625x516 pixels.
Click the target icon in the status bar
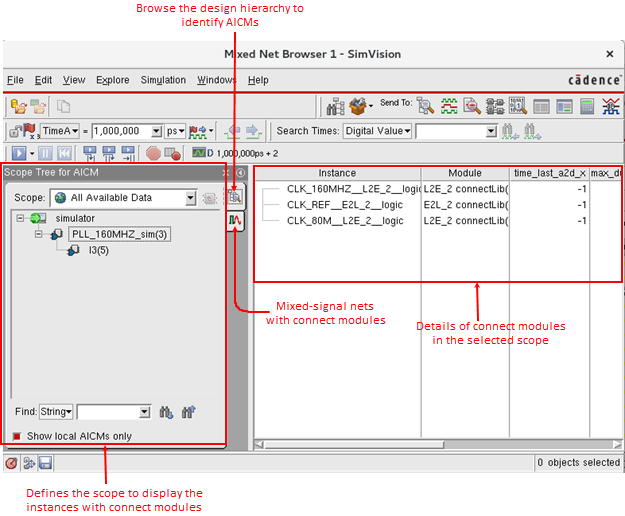[x=11, y=463]
